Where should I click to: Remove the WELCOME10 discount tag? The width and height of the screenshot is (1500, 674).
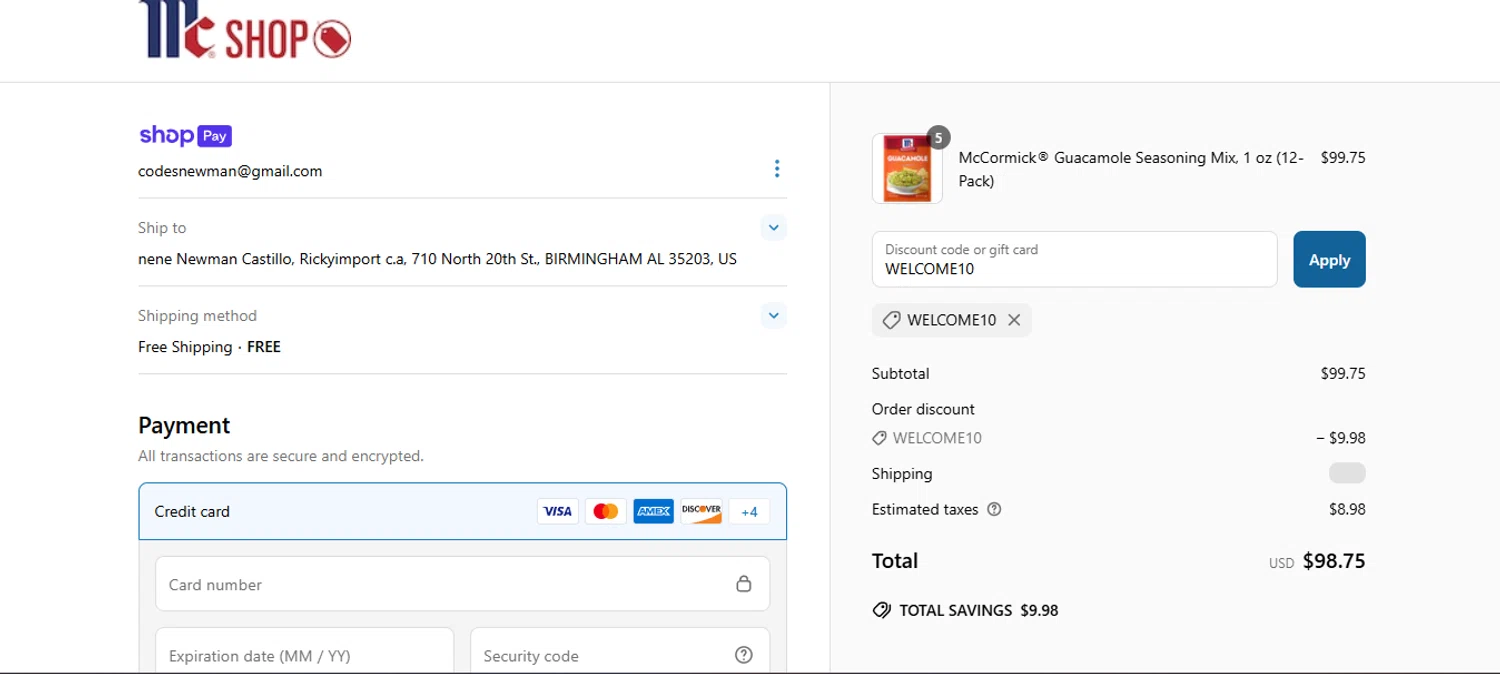pos(1014,320)
